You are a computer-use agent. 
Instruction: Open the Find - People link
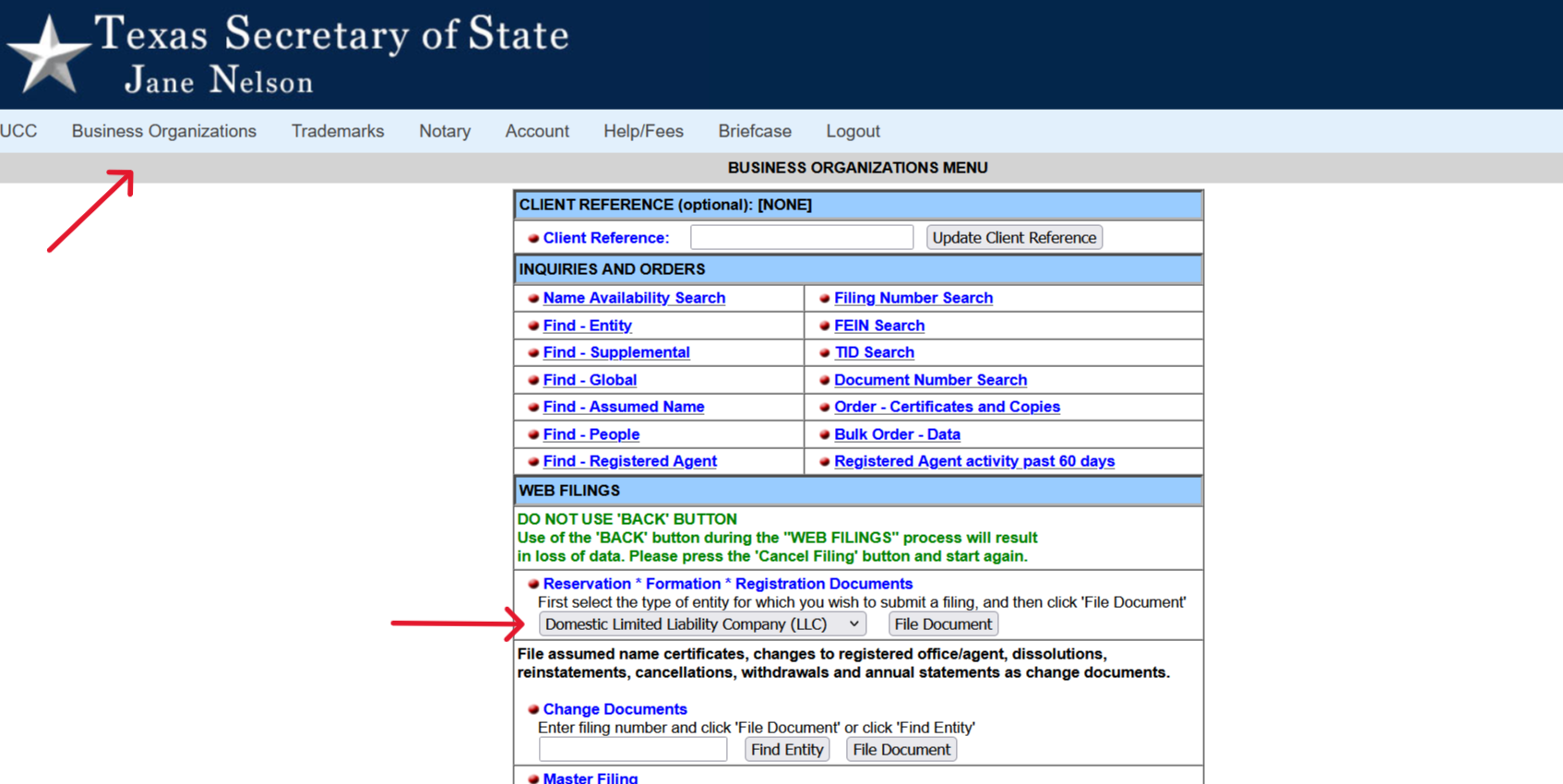click(x=591, y=434)
